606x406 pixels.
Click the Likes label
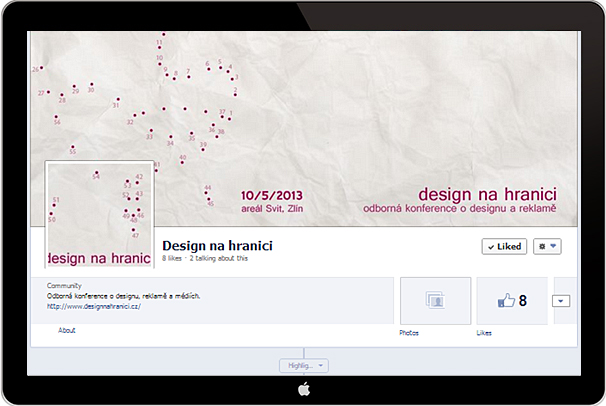(484, 332)
